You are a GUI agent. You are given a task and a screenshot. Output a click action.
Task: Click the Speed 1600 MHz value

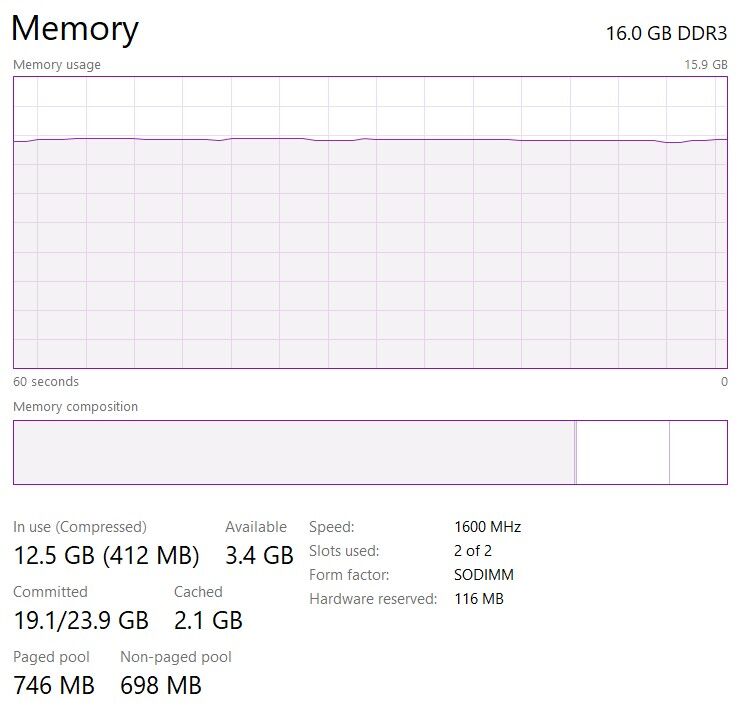[x=488, y=527]
